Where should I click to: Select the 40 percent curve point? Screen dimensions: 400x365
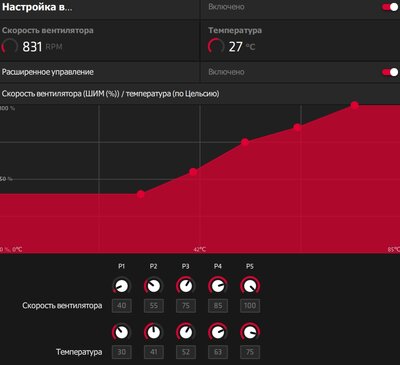coord(141,194)
